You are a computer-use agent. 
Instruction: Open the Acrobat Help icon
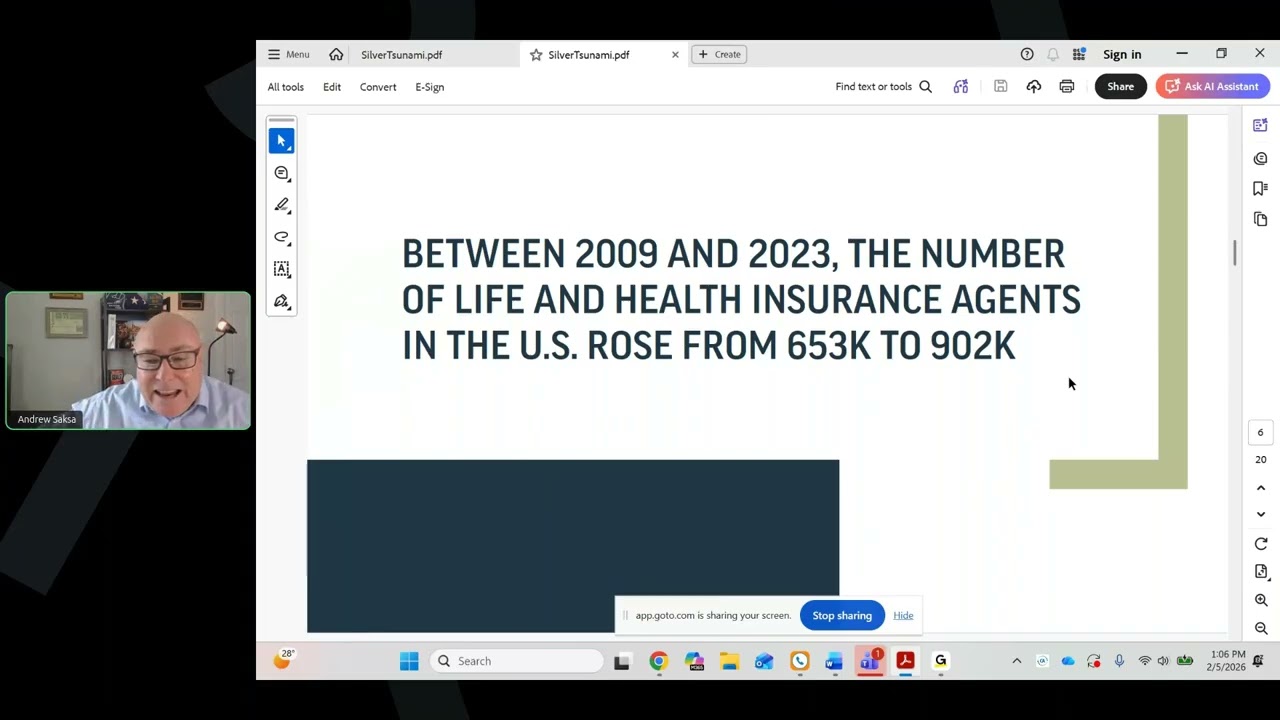1027,55
